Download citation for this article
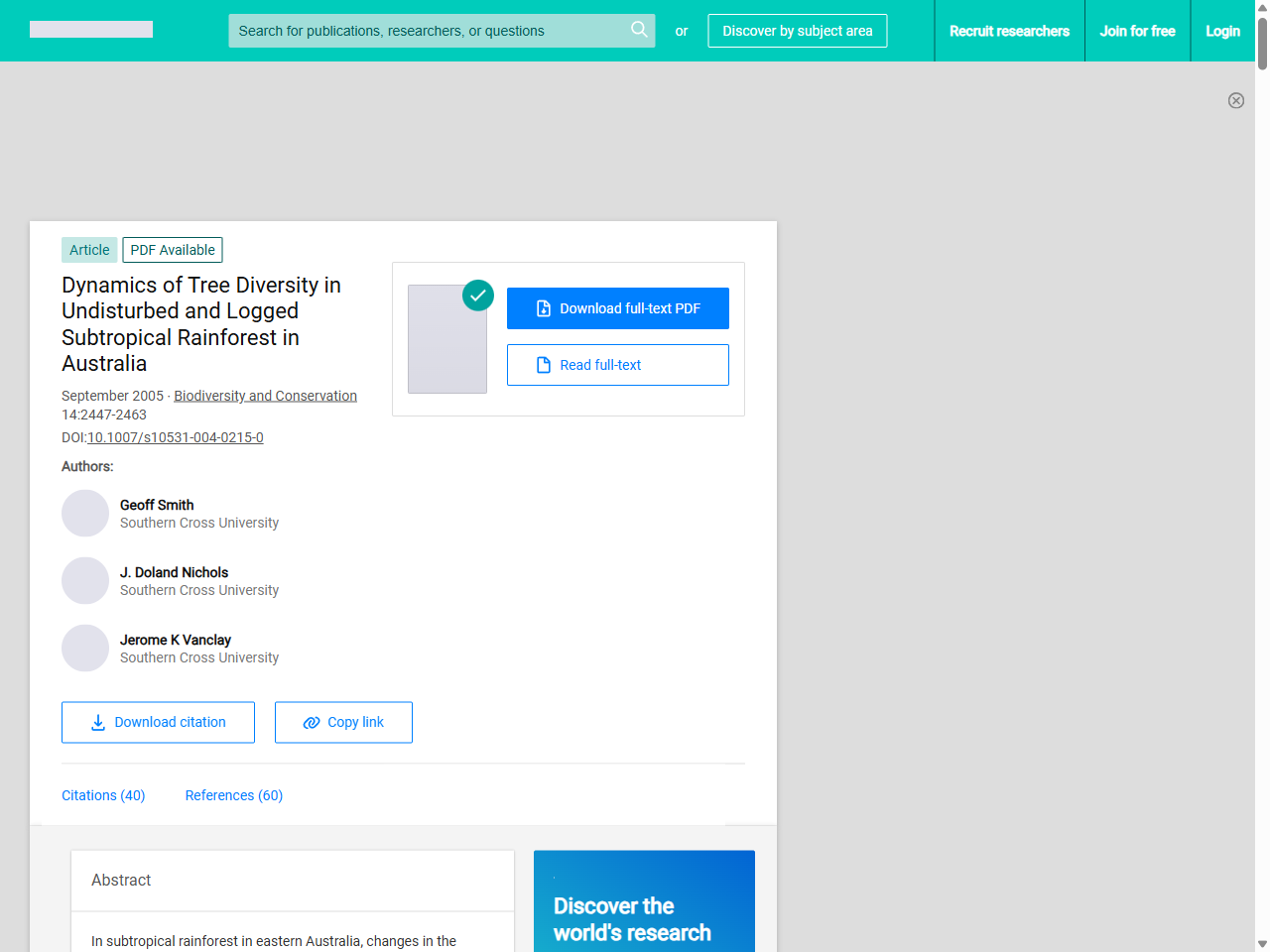Viewport: 1270px width, 952px height. coord(158,722)
